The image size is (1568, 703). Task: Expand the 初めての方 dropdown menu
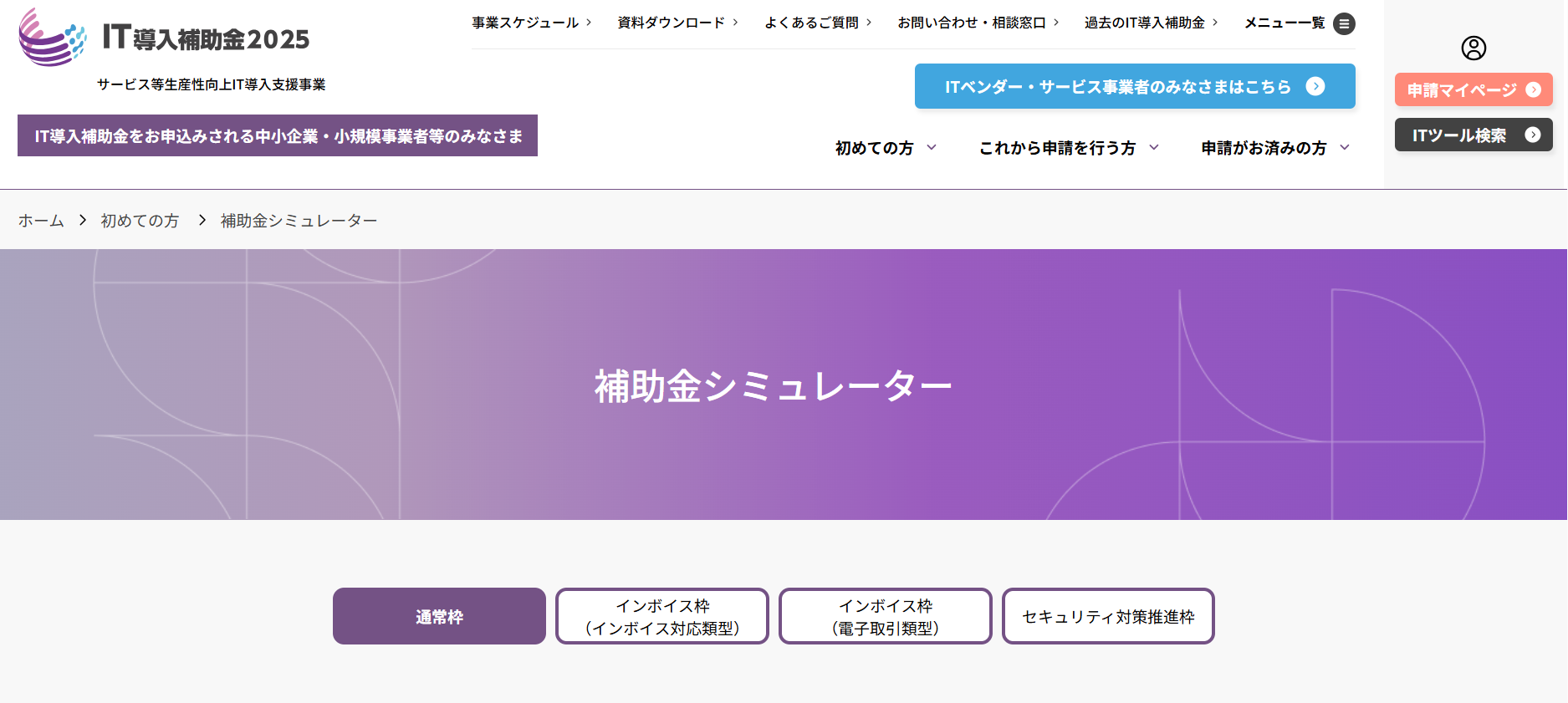coord(886,148)
